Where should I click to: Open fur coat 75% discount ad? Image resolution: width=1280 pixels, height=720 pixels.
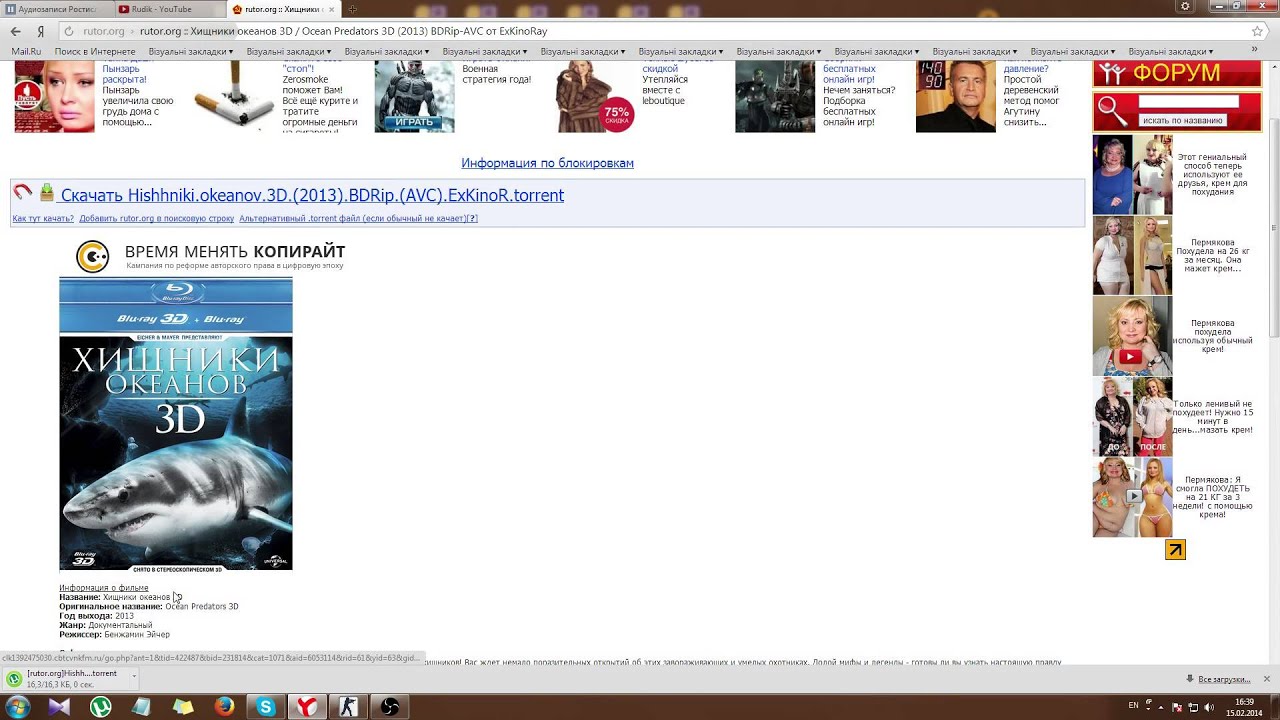(x=595, y=96)
